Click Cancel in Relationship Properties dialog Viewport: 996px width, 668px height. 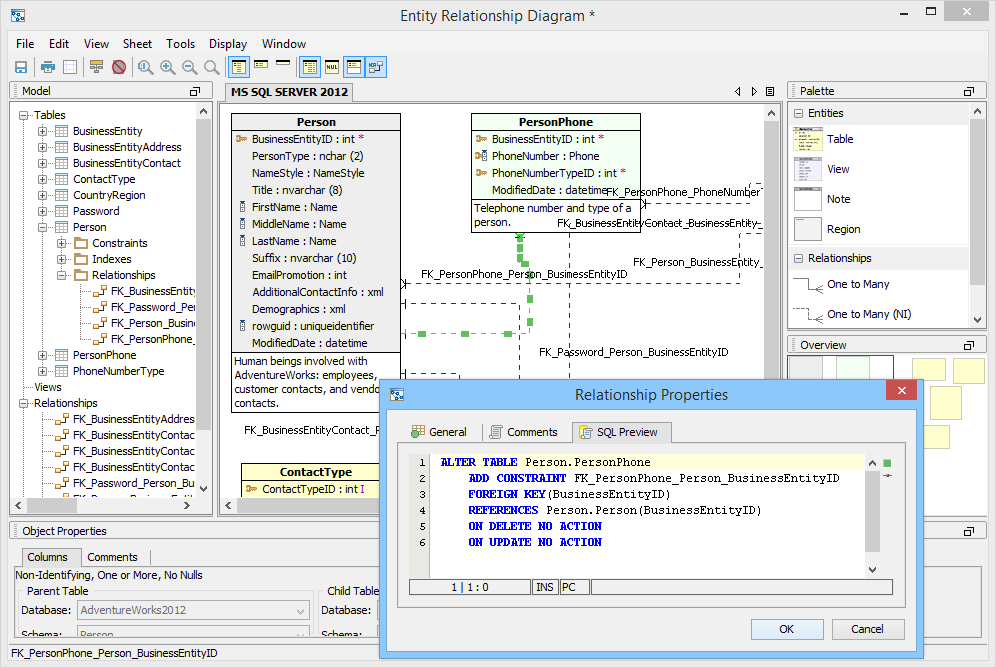[x=867, y=629]
